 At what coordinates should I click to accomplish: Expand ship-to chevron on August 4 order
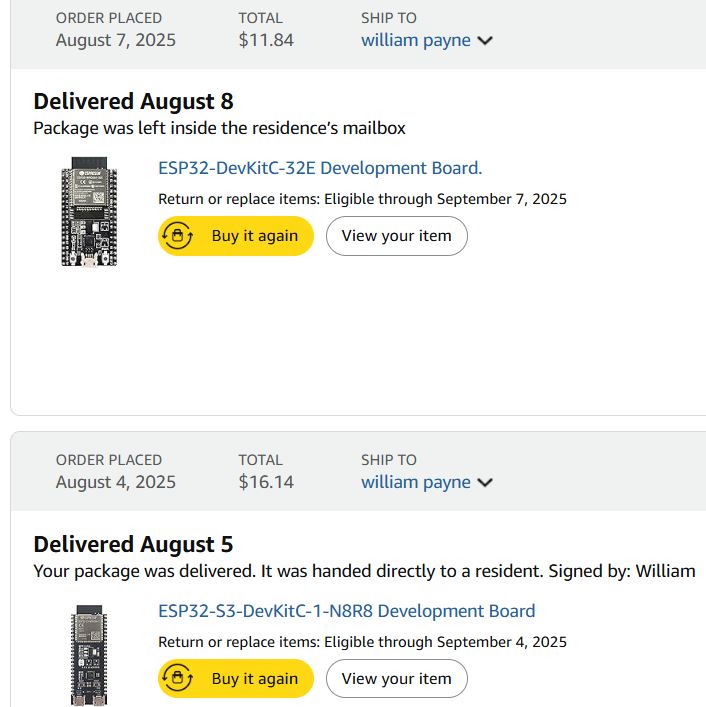[485, 483]
